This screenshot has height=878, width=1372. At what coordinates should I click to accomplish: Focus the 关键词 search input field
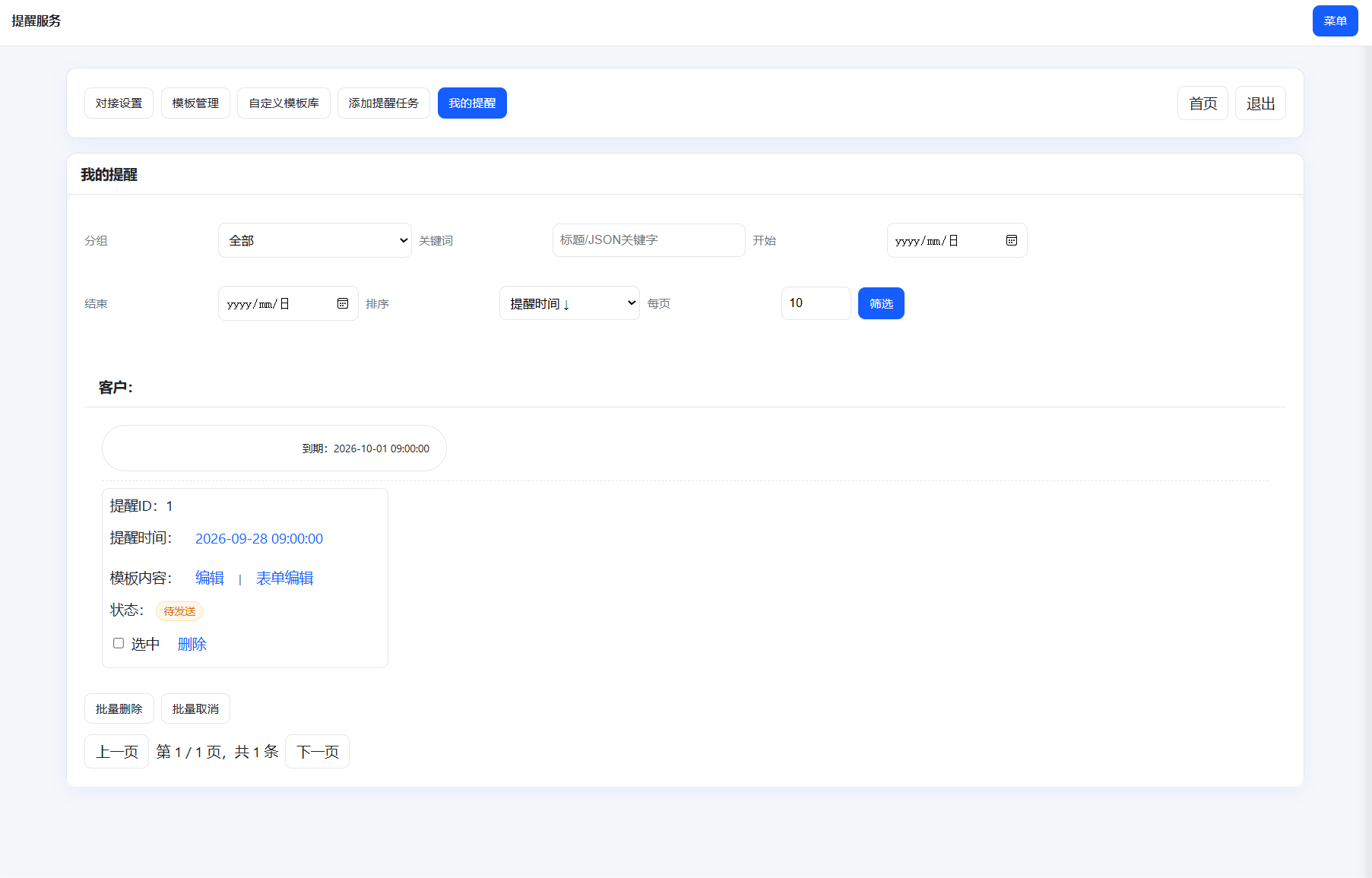648,240
